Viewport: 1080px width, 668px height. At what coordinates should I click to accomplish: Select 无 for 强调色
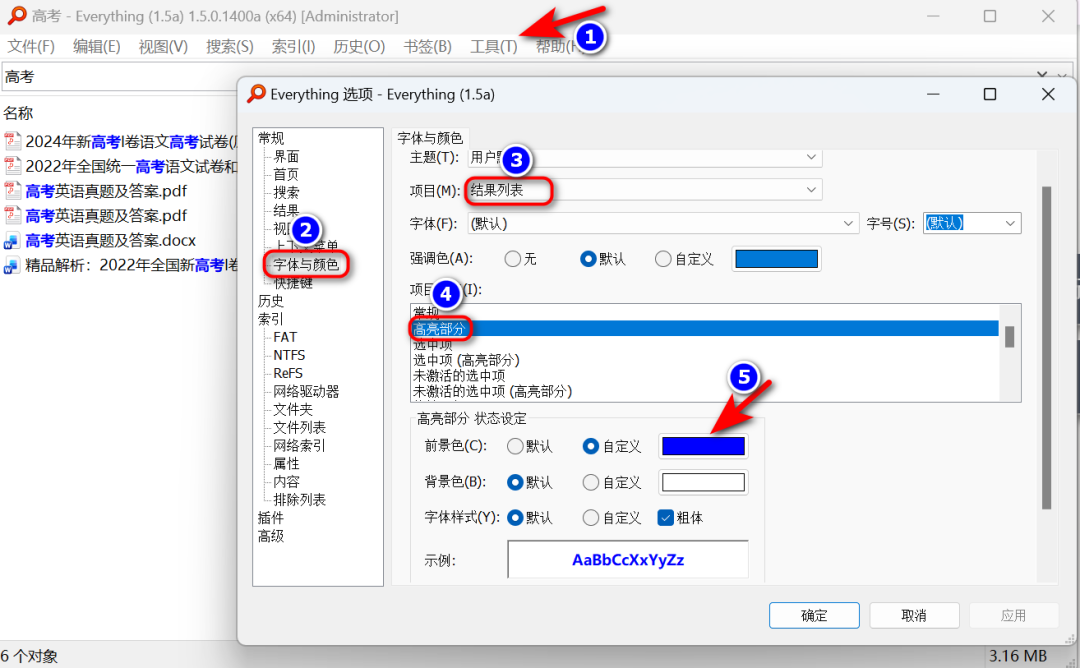click(521, 259)
